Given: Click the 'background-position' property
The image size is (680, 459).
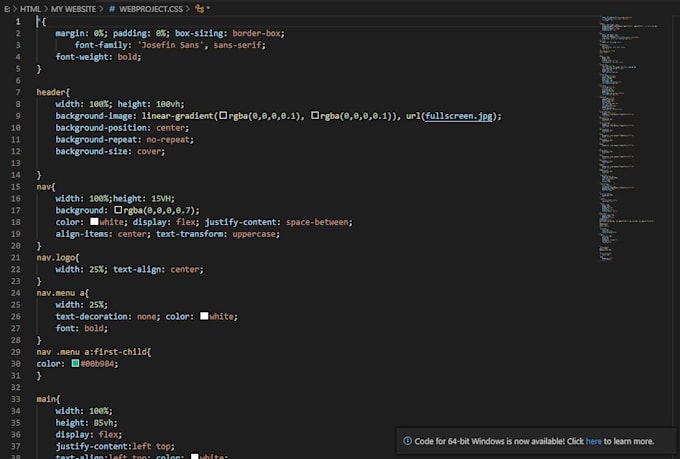Looking at the screenshot, I should coord(101,128).
